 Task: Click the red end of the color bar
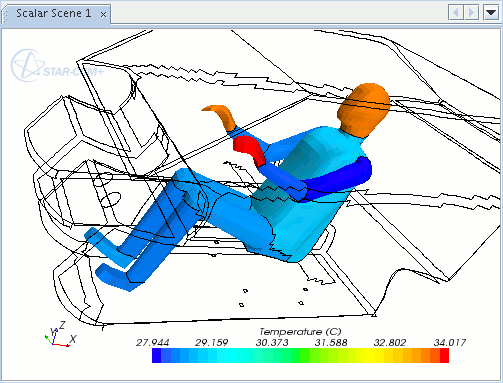click(444, 356)
